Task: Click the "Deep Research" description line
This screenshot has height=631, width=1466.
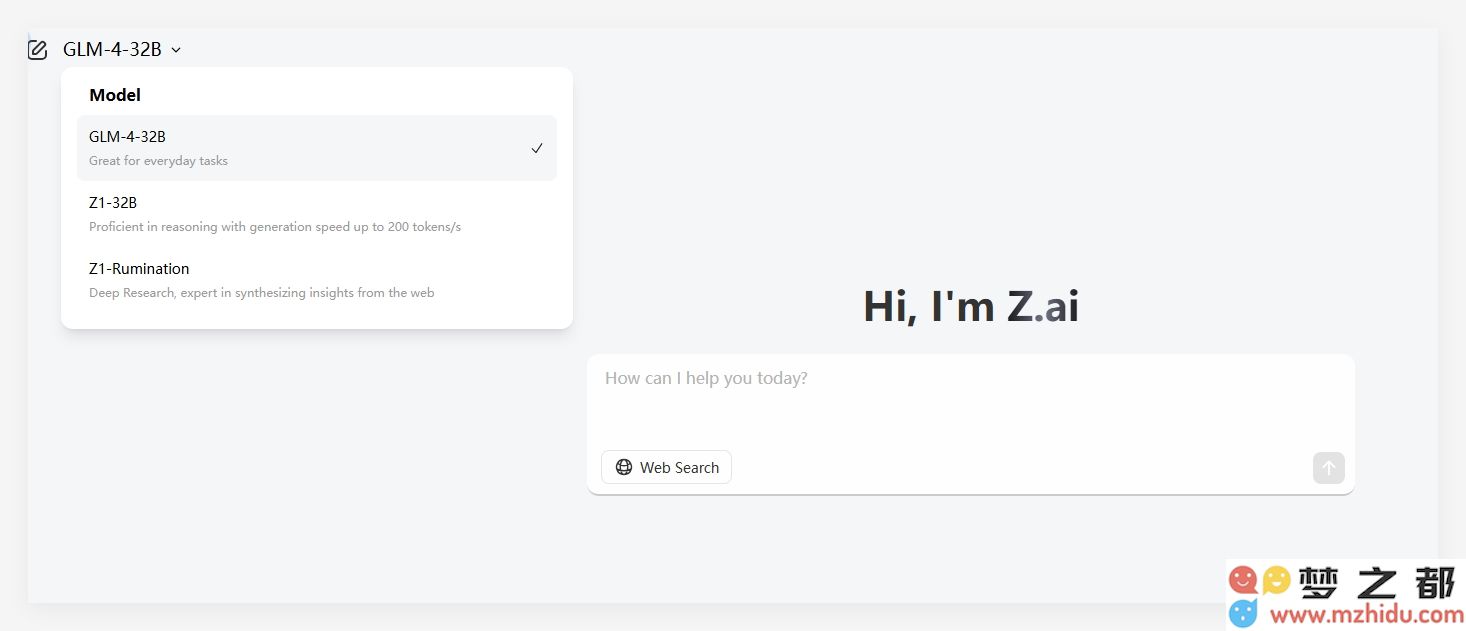Action: [262, 293]
